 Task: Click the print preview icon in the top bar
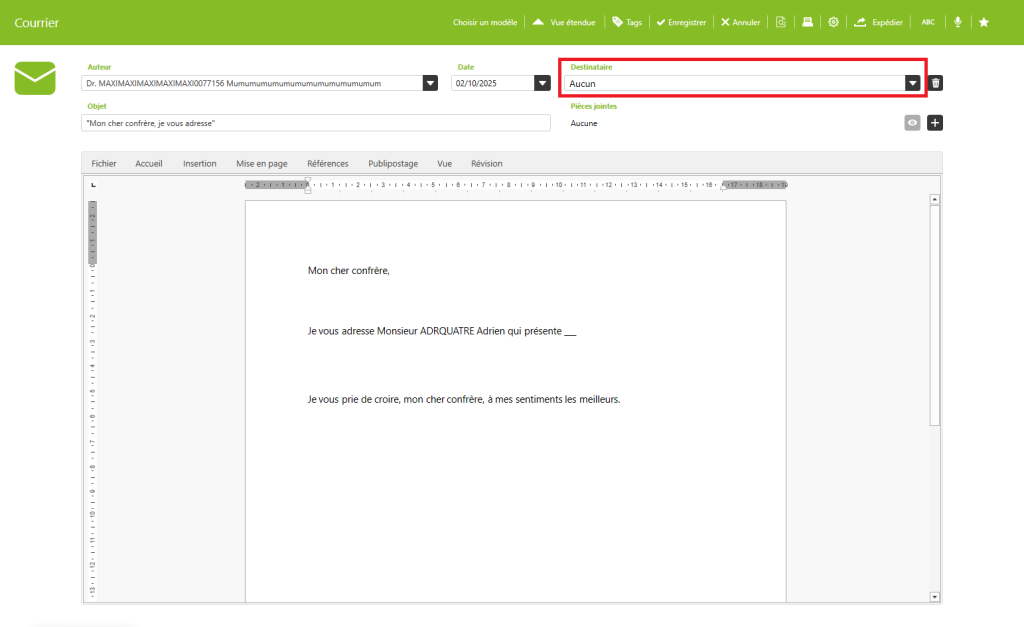point(781,22)
